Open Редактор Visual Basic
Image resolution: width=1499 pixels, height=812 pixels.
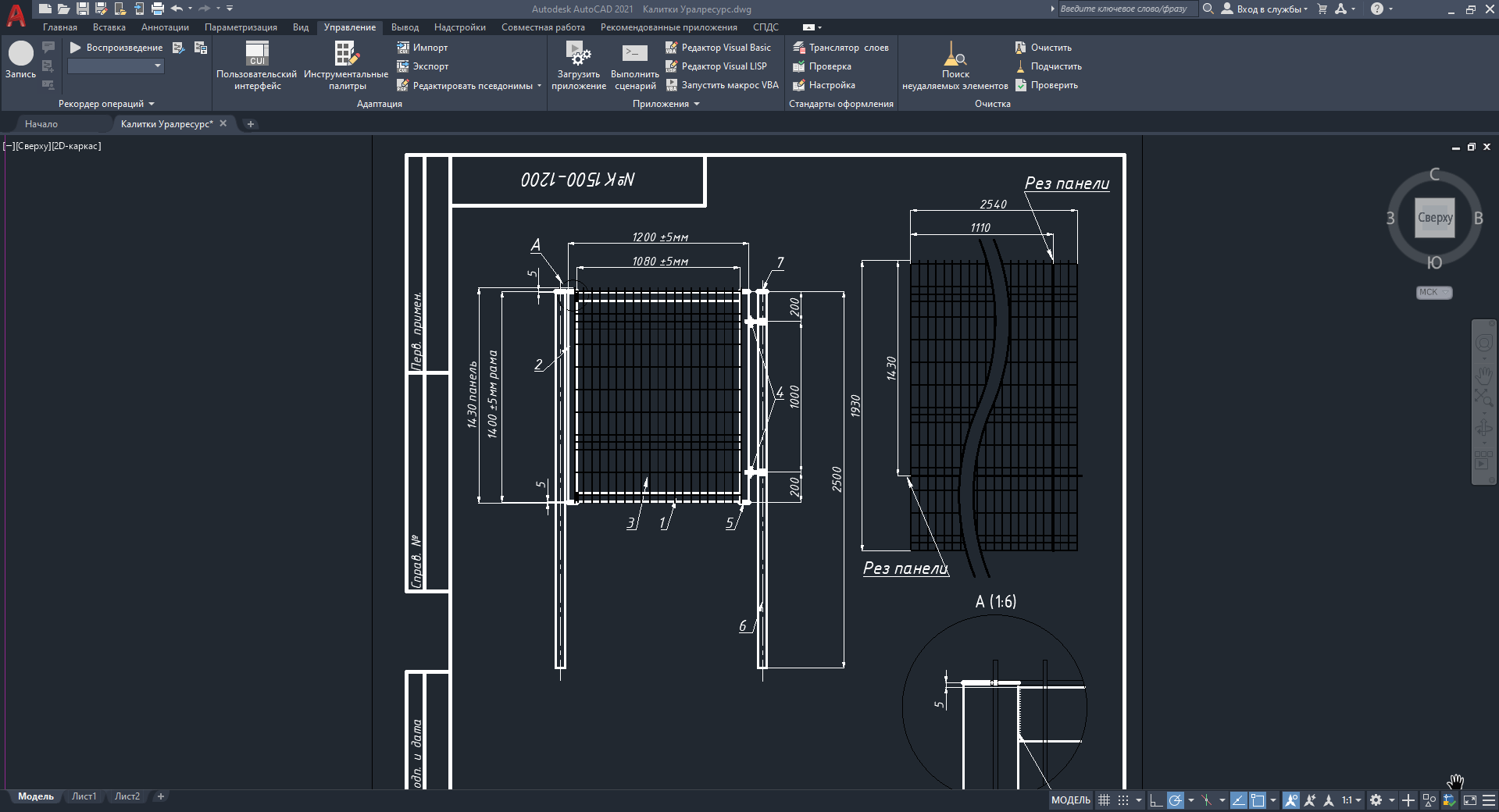(718, 48)
